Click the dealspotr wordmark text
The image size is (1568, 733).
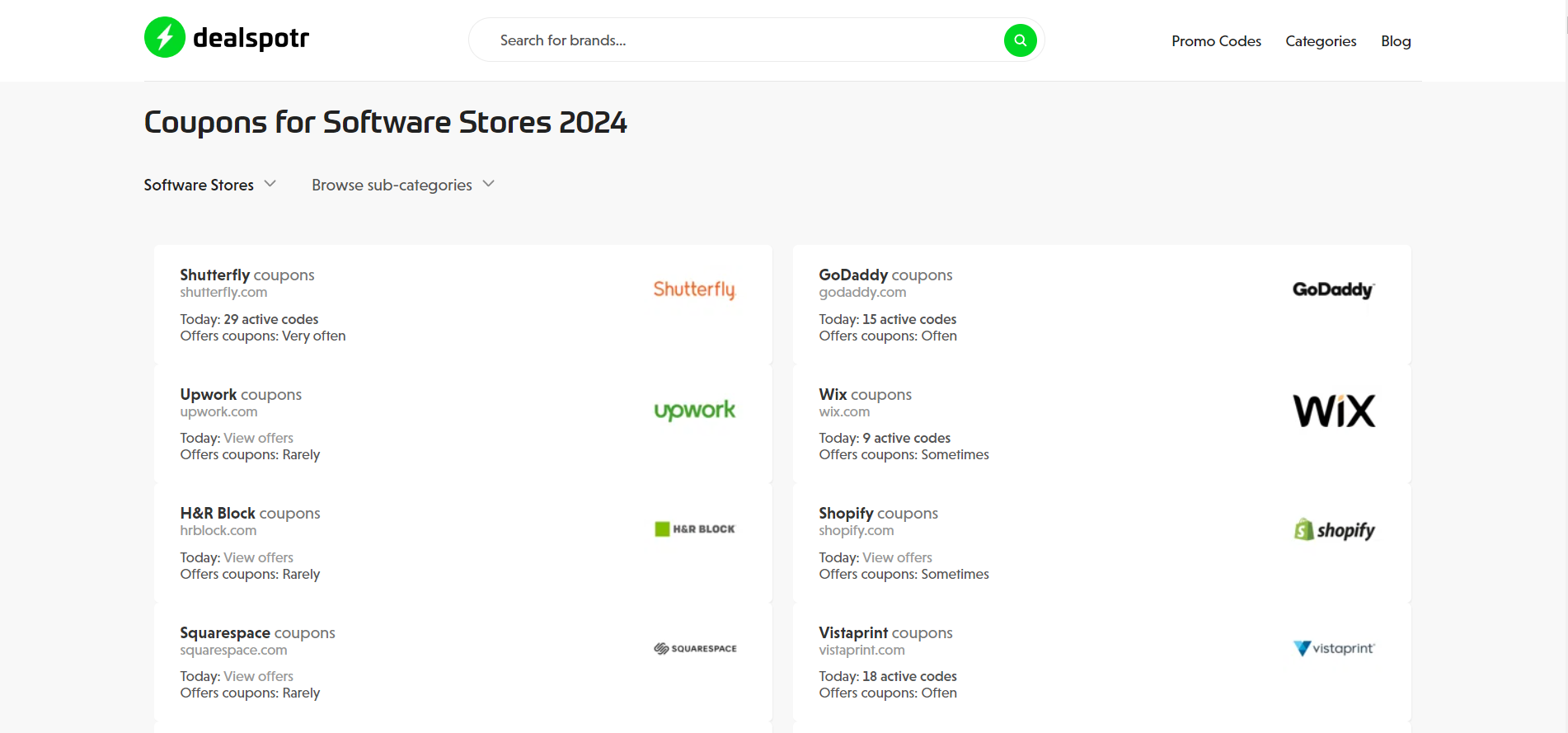point(251,38)
